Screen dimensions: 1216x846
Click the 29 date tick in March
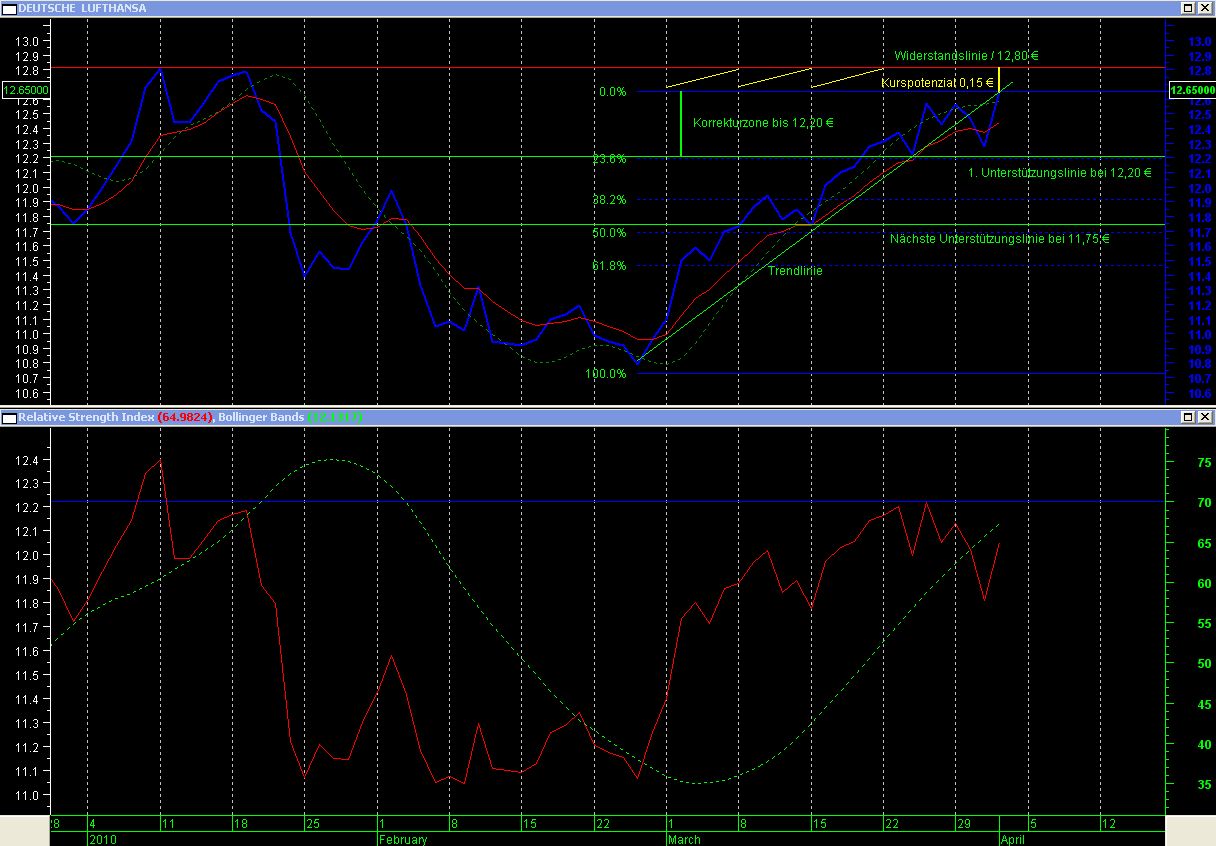coord(964,824)
